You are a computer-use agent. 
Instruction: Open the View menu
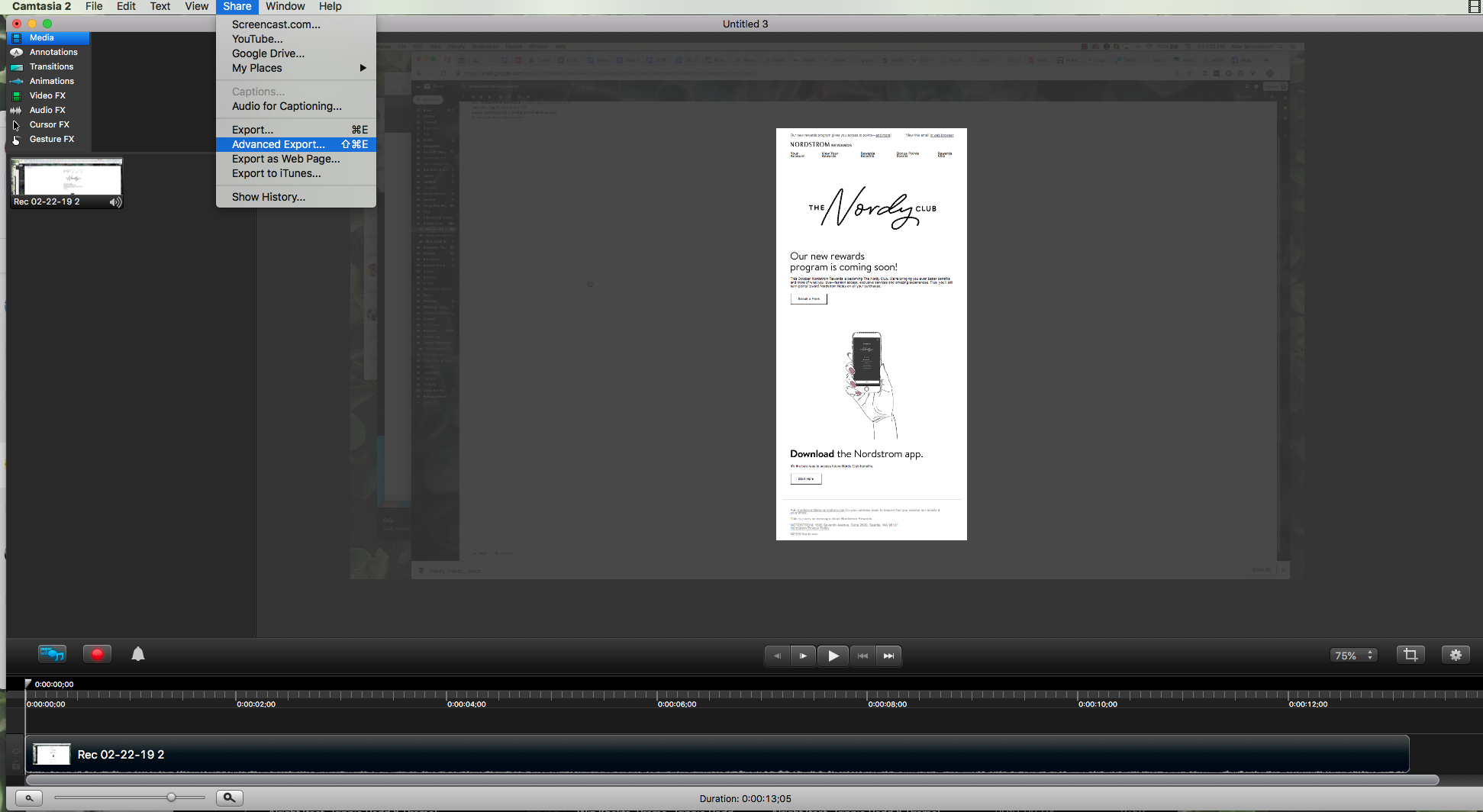pos(196,6)
